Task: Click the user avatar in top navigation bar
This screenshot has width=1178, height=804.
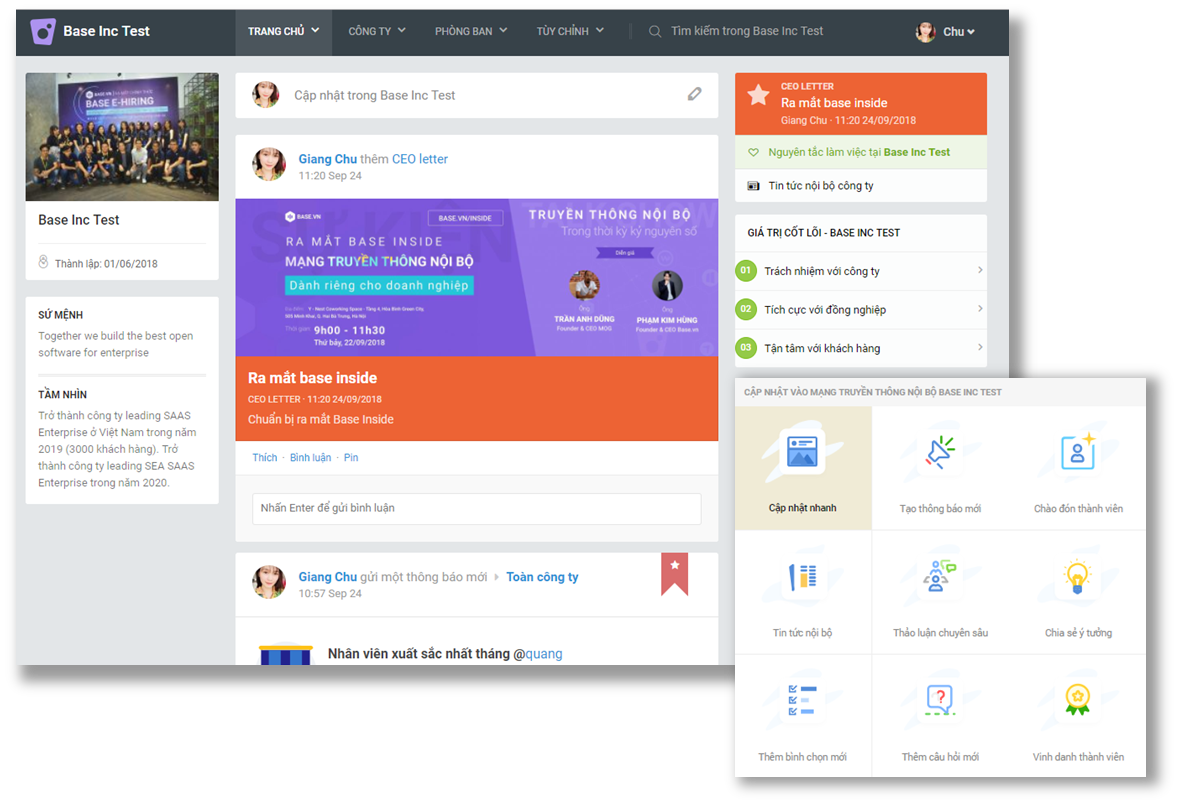Action: click(926, 32)
